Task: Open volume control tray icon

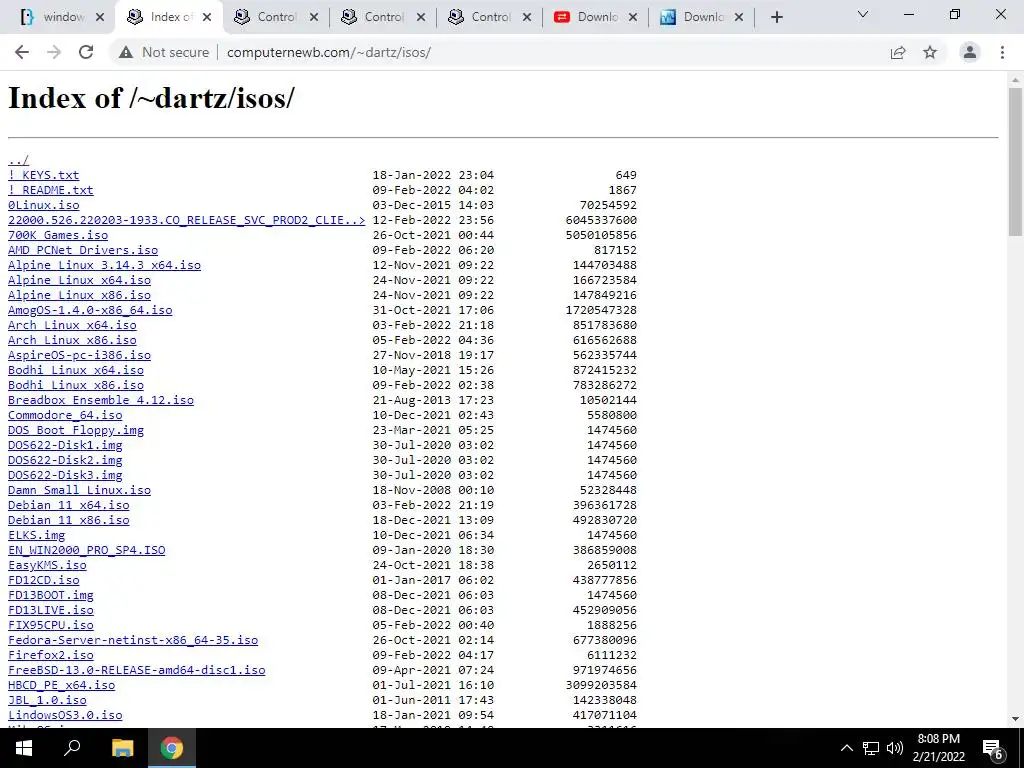Action: pos(895,748)
